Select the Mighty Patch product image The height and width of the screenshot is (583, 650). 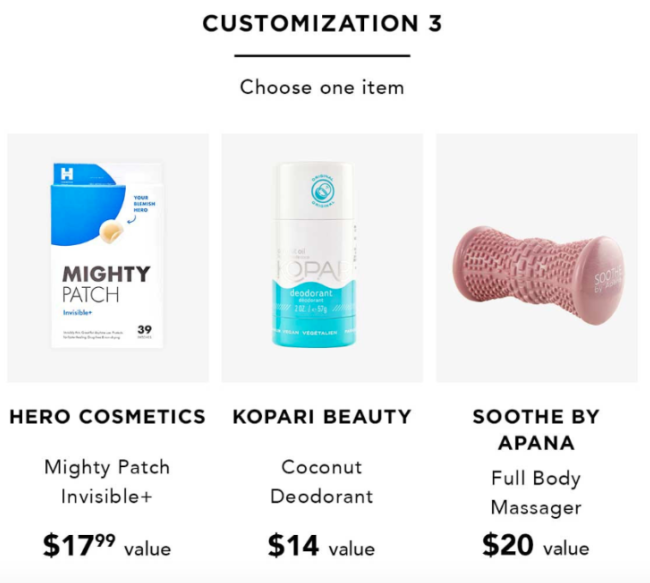(108, 257)
